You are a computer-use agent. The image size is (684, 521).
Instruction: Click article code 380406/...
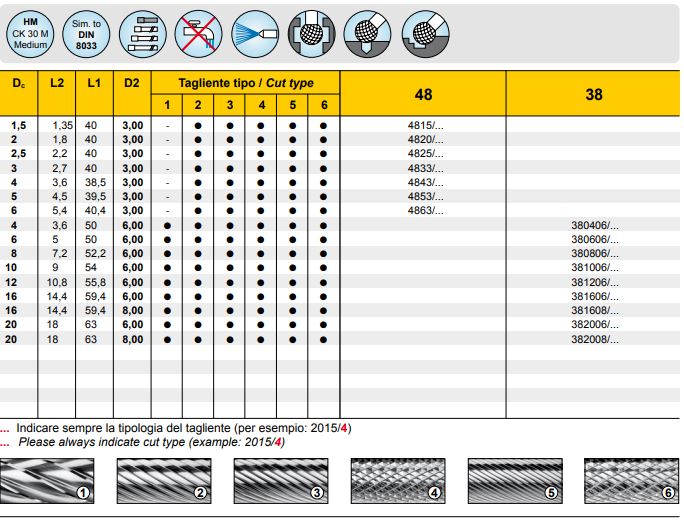[x=594, y=226]
